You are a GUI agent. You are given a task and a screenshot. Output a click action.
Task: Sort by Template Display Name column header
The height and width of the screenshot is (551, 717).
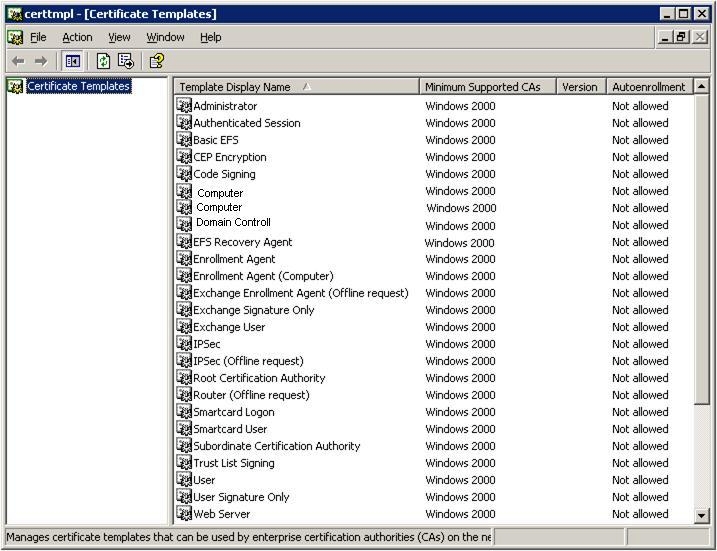point(296,87)
